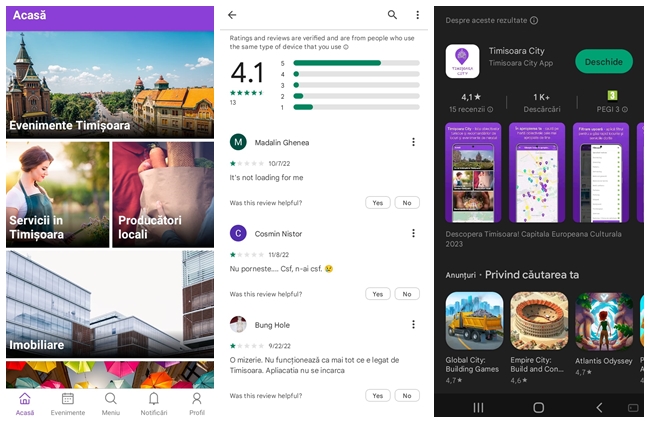
Task: Open the Global City game icon
Action: (474, 320)
